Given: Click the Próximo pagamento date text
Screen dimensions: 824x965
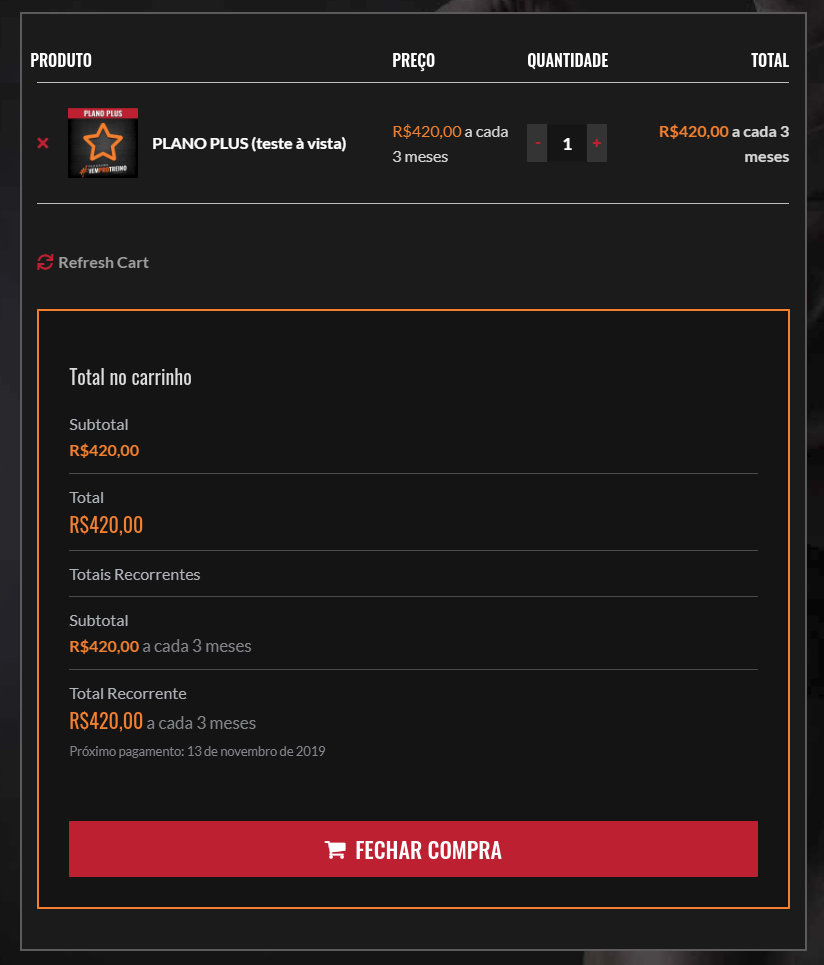Looking at the screenshot, I should [197, 751].
